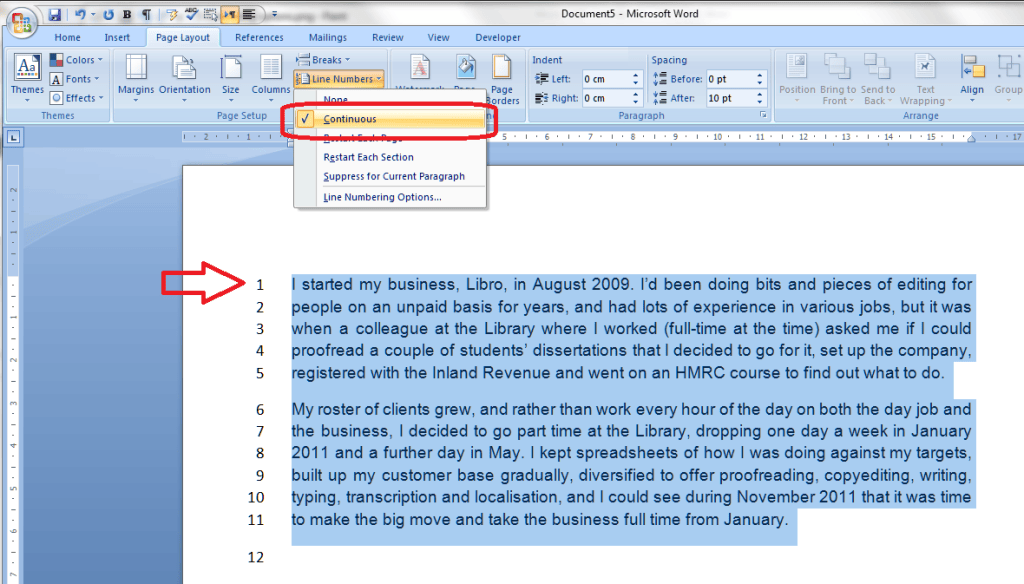
Task: Open Text Wrapping options
Action: pos(925,78)
